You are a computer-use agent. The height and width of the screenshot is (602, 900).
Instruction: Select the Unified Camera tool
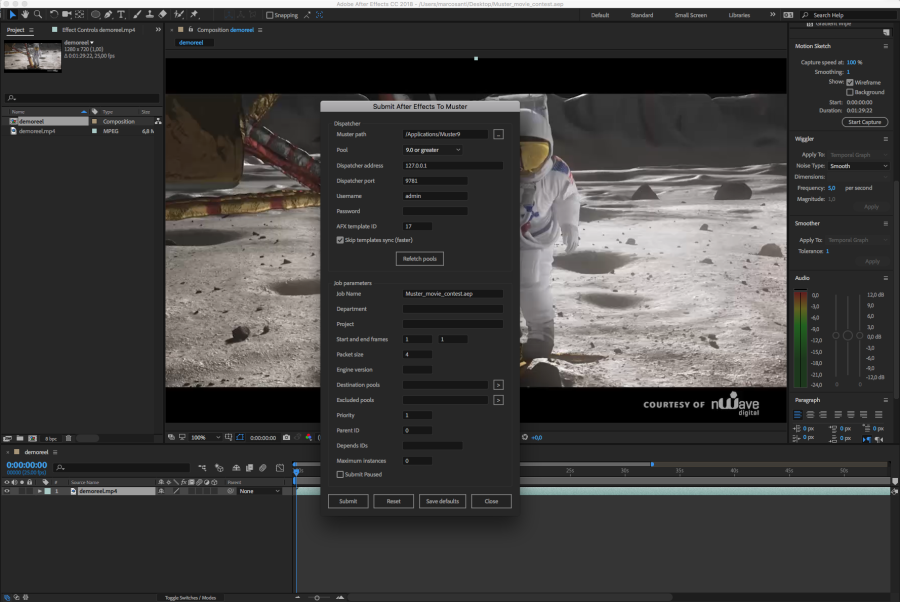(x=67, y=14)
